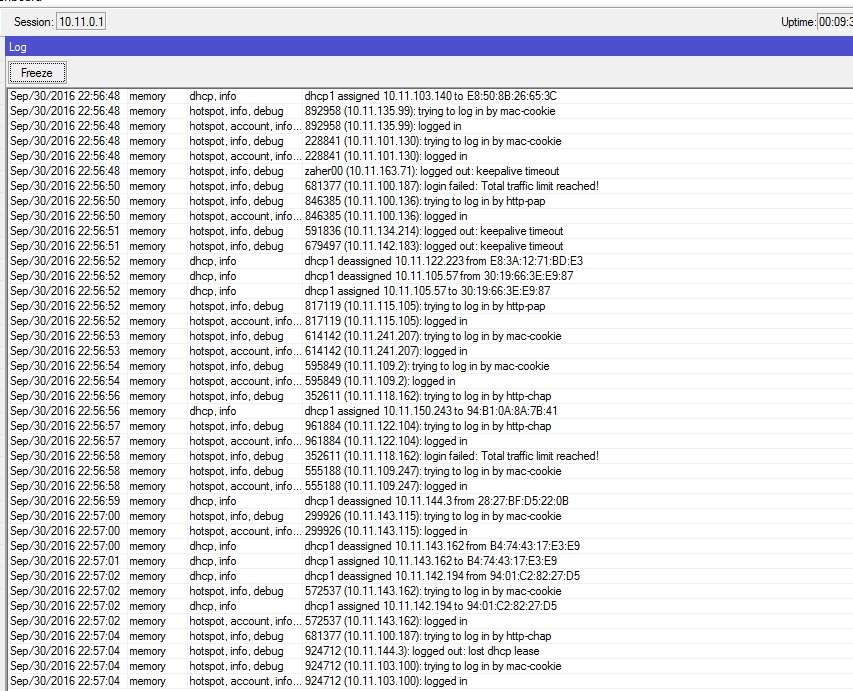Select row '961884 (10.11.122.104): logged in'
Viewport: 853px width, 691px height.
click(x=430, y=441)
